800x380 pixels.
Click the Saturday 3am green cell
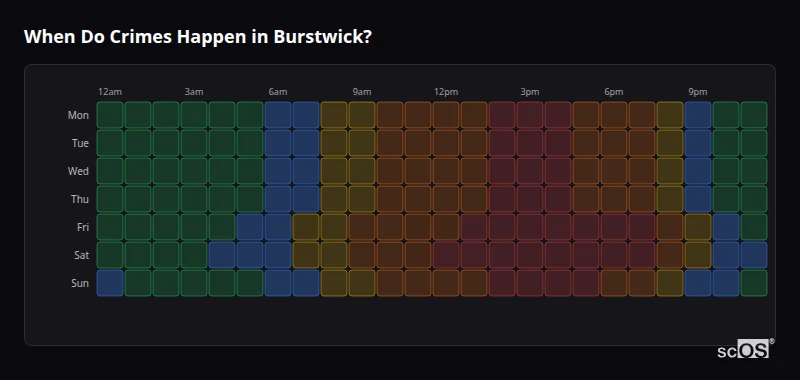(x=194, y=255)
